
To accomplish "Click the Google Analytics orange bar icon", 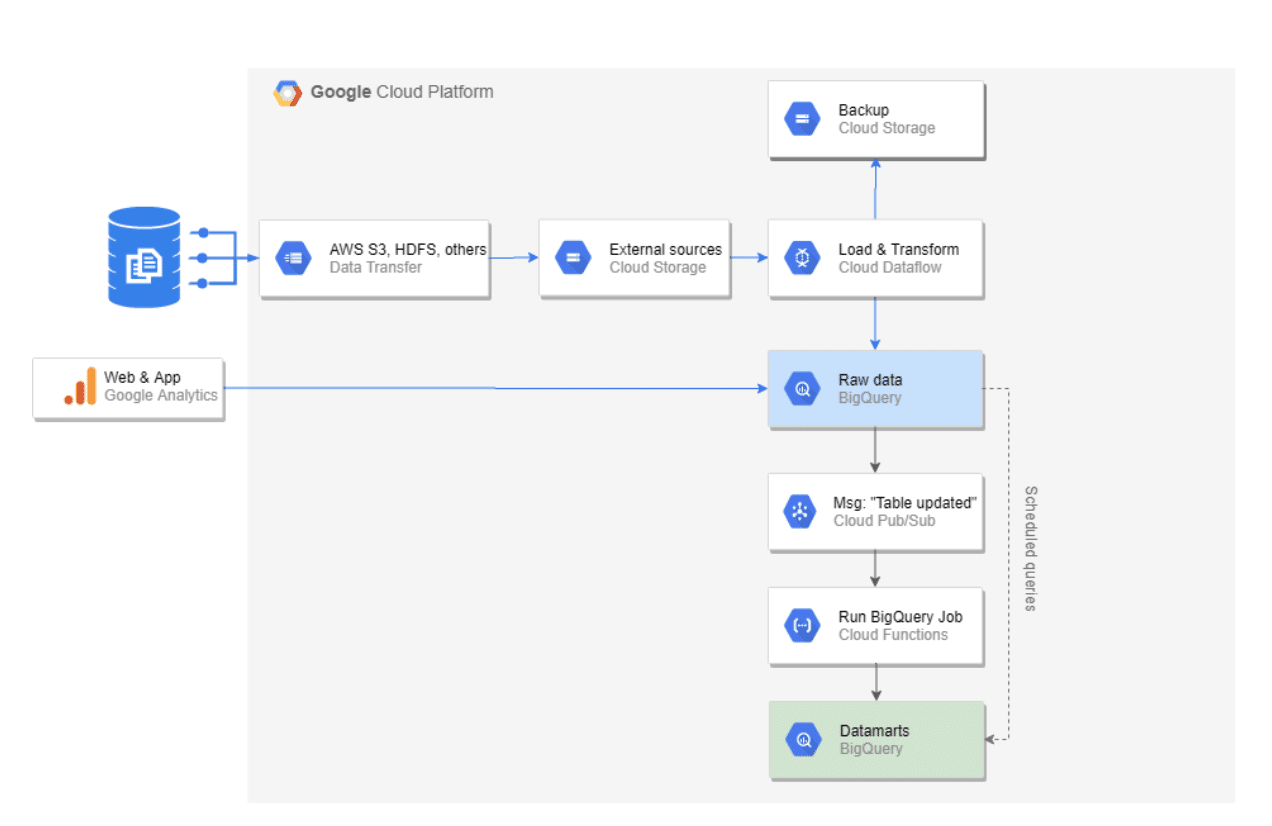I will pyautogui.click(x=80, y=387).
